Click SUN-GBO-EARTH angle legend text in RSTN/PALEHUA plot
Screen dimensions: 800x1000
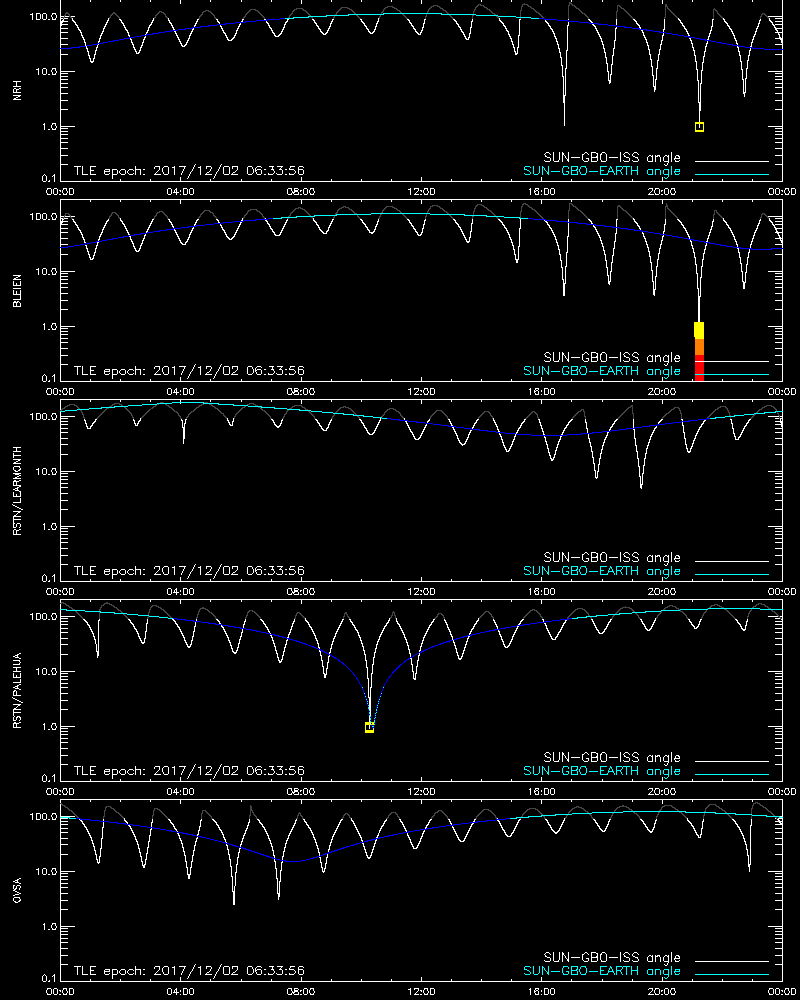click(602, 770)
